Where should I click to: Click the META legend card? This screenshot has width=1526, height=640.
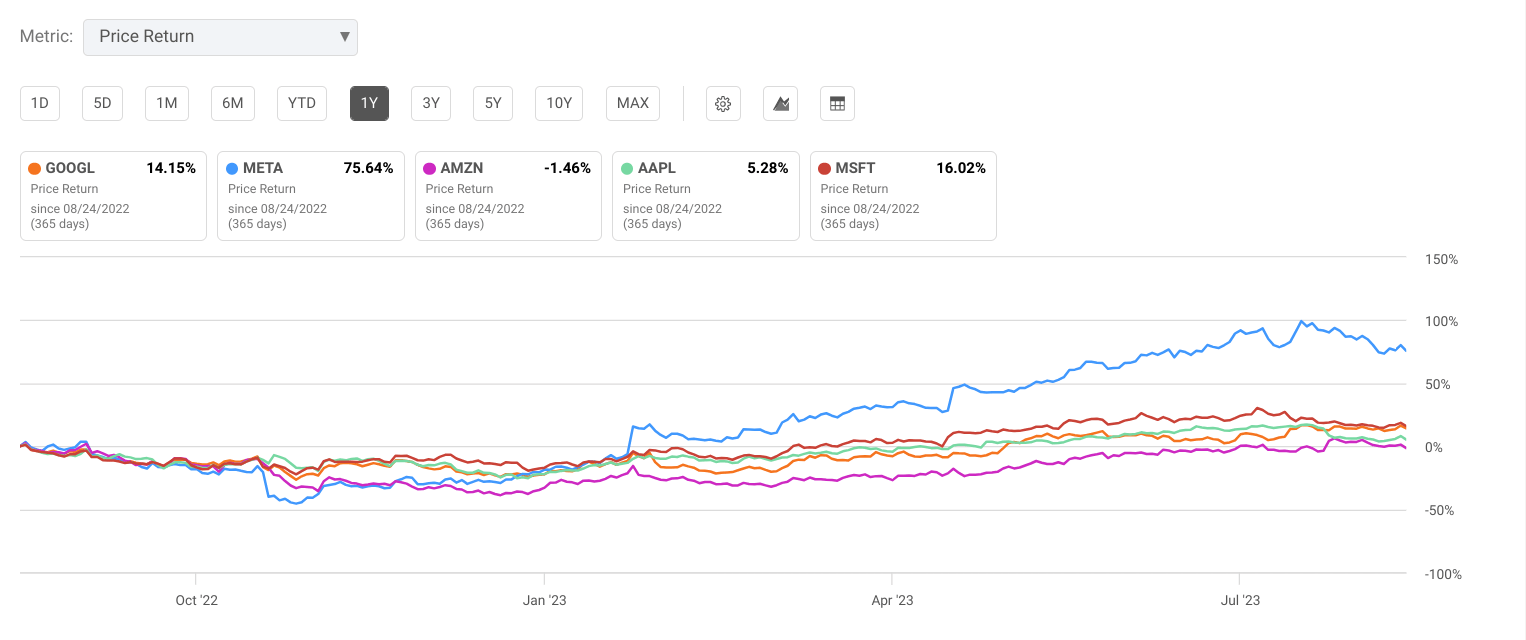[310, 196]
